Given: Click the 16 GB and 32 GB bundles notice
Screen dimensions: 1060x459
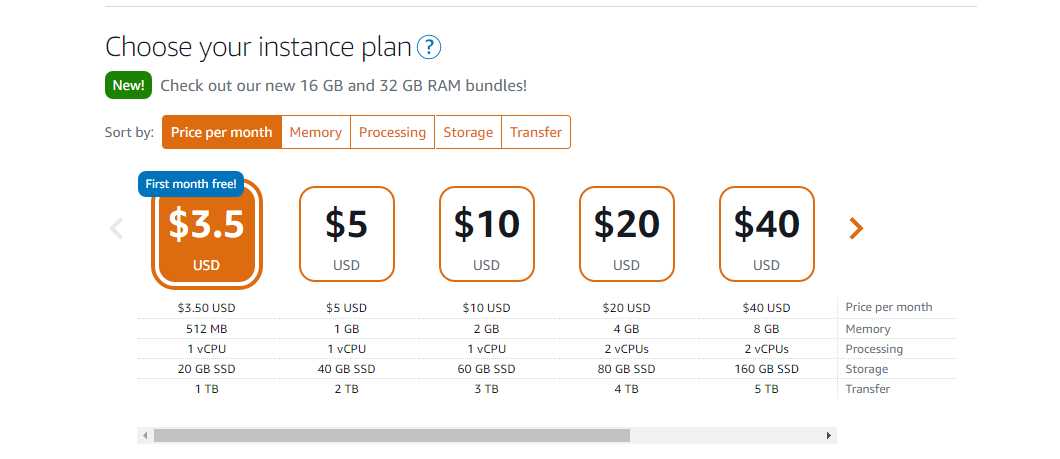Looking at the screenshot, I should pos(343,86).
